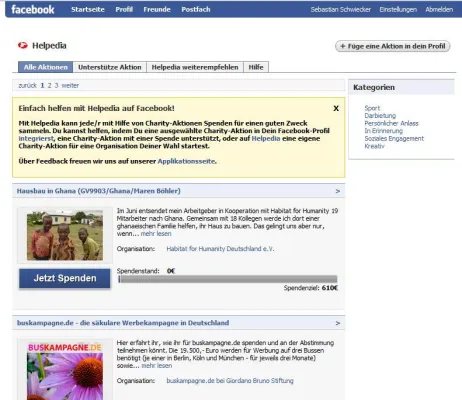462x400 pixels.
Task: Go to page 1 of actions
Action: pyautogui.click(x=42, y=86)
